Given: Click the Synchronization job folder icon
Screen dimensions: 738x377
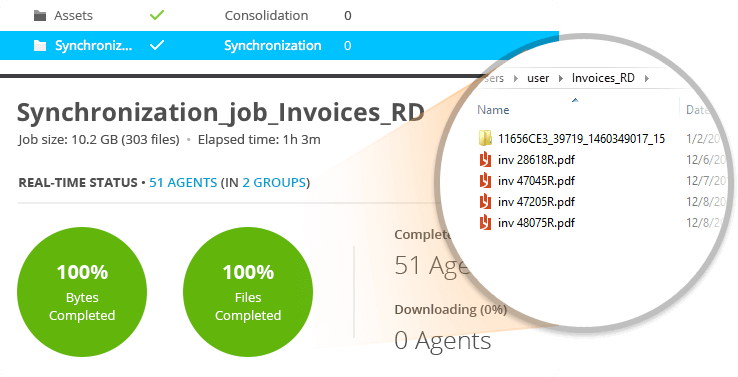Looking at the screenshot, I should [40, 46].
